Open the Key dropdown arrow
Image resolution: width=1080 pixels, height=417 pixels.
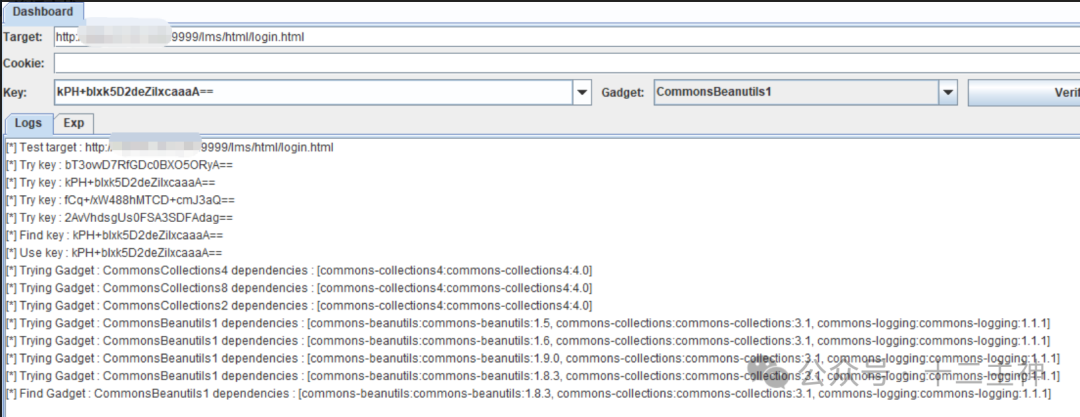click(582, 93)
